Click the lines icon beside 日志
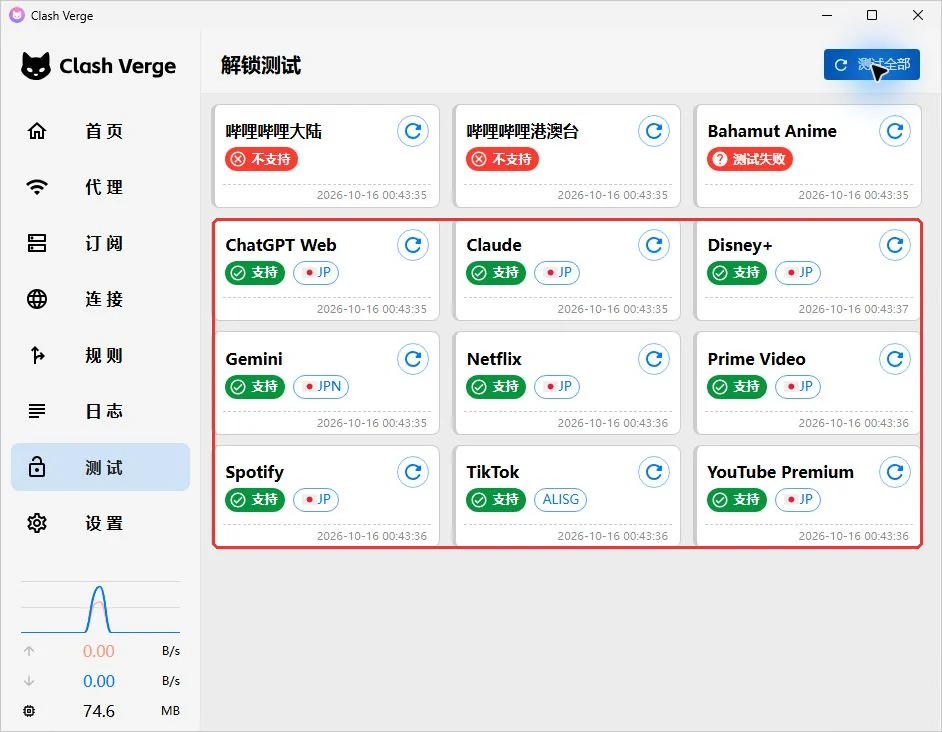The image size is (942, 732). click(x=37, y=411)
